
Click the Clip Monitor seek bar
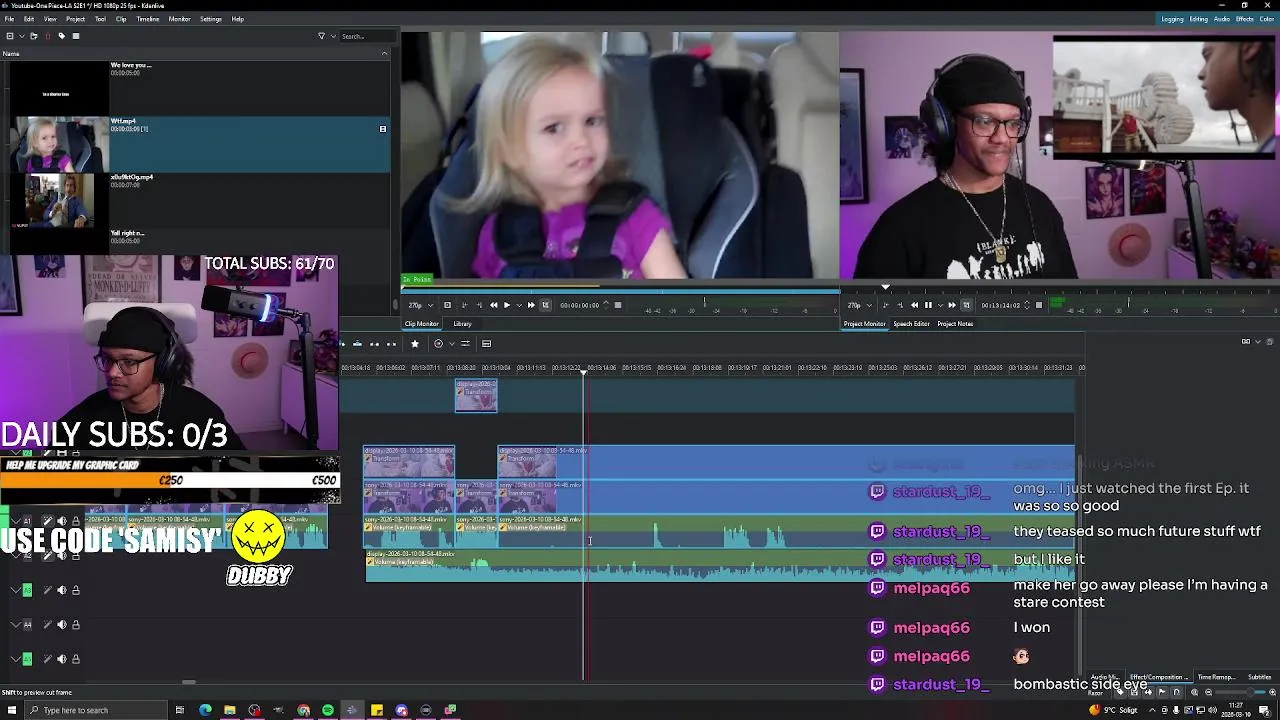pyautogui.click(x=620, y=291)
